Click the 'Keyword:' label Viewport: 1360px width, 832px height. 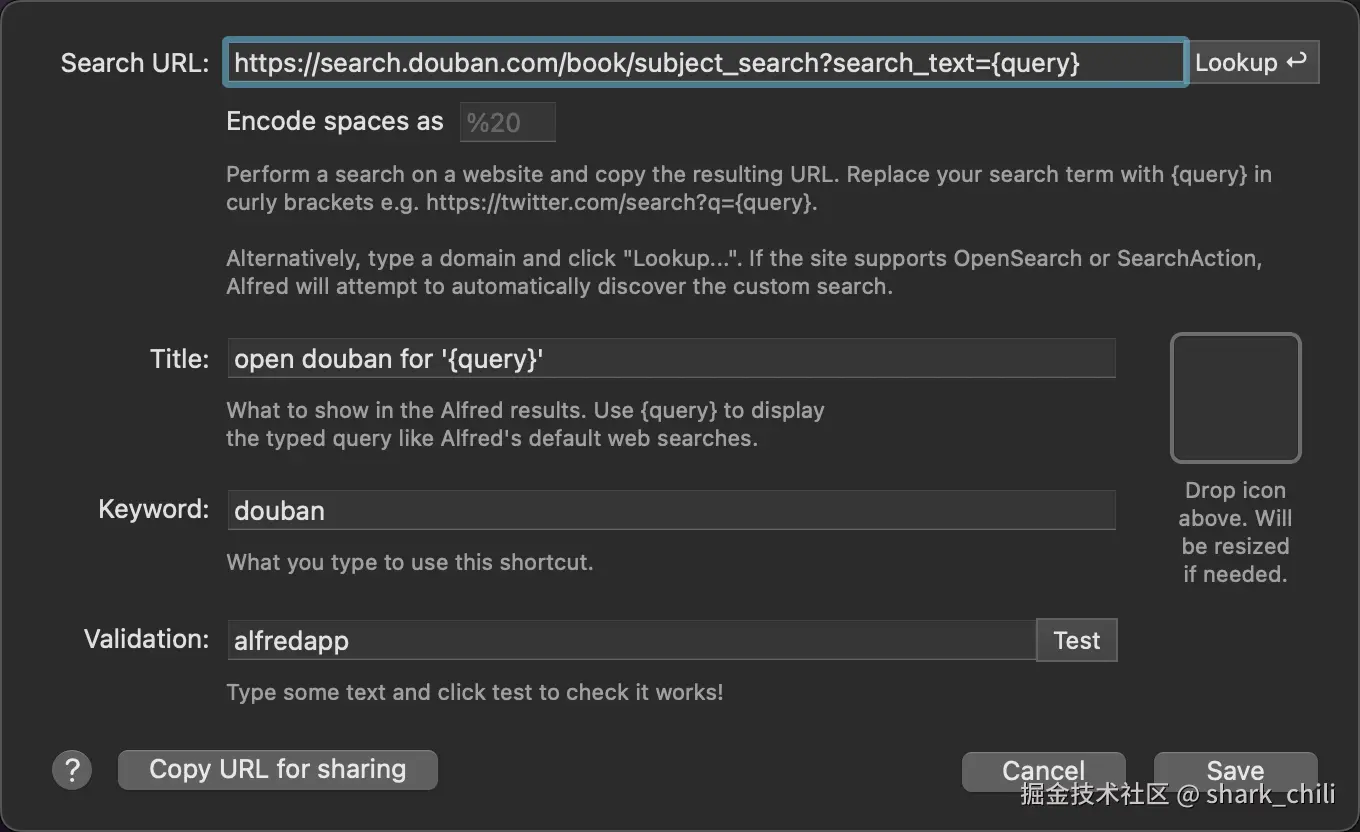point(154,509)
